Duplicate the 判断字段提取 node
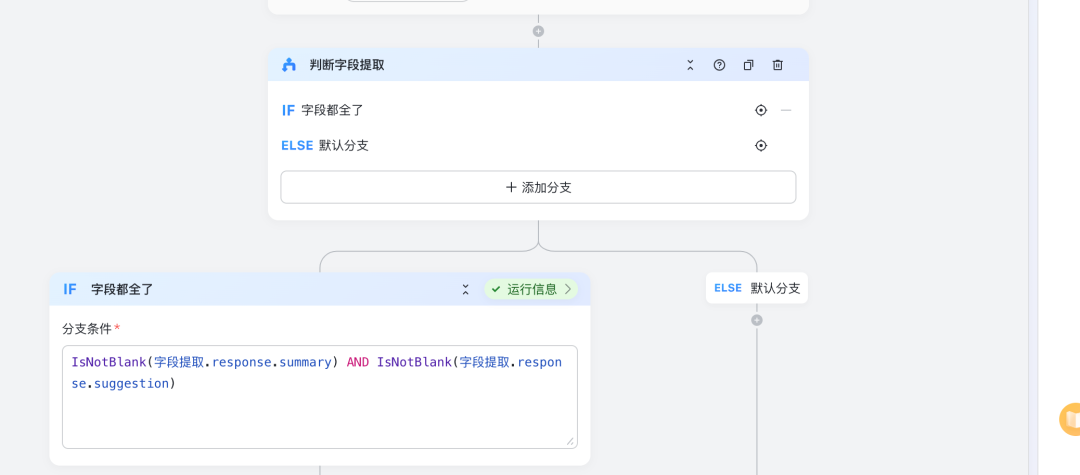Image resolution: width=1080 pixels, height=475 pixels. coord(748,65)
